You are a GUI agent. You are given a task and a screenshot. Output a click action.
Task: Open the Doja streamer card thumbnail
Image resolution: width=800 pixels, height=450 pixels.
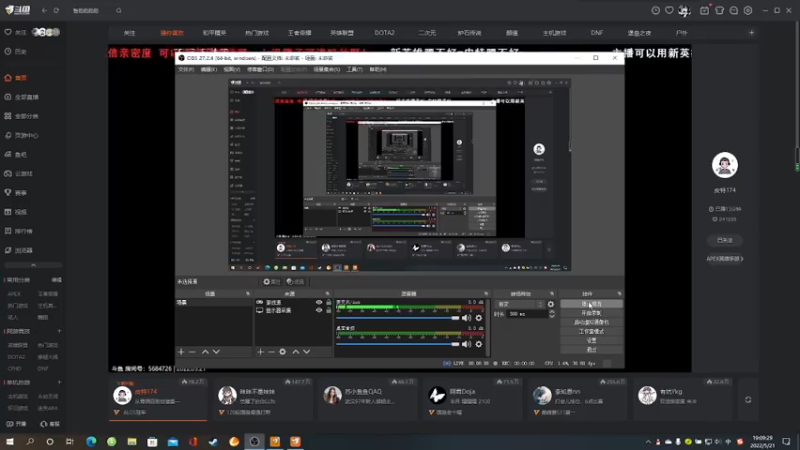pos(437,395)
